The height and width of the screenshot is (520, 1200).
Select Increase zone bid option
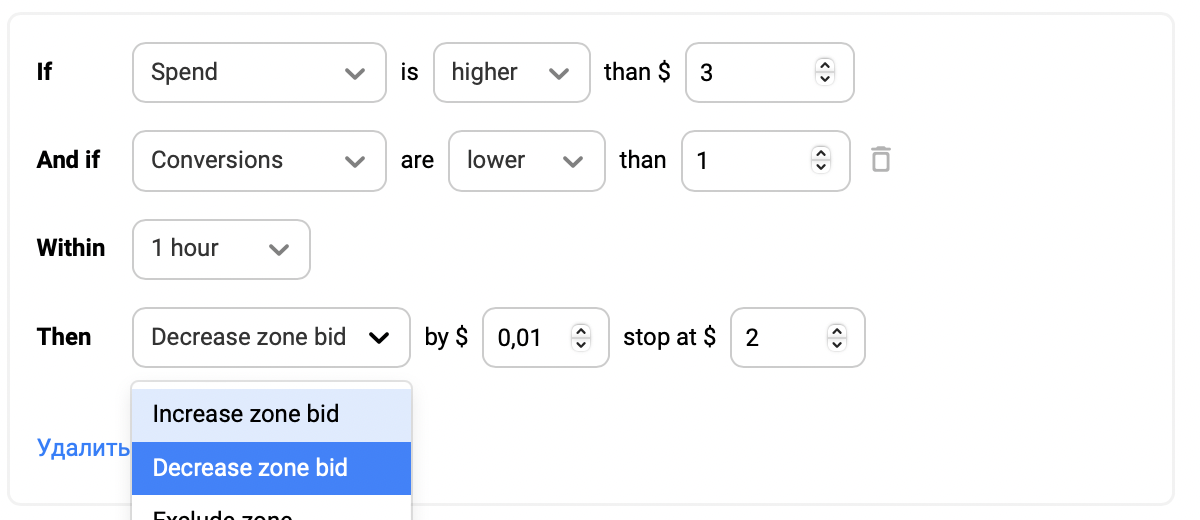[271, 414]
